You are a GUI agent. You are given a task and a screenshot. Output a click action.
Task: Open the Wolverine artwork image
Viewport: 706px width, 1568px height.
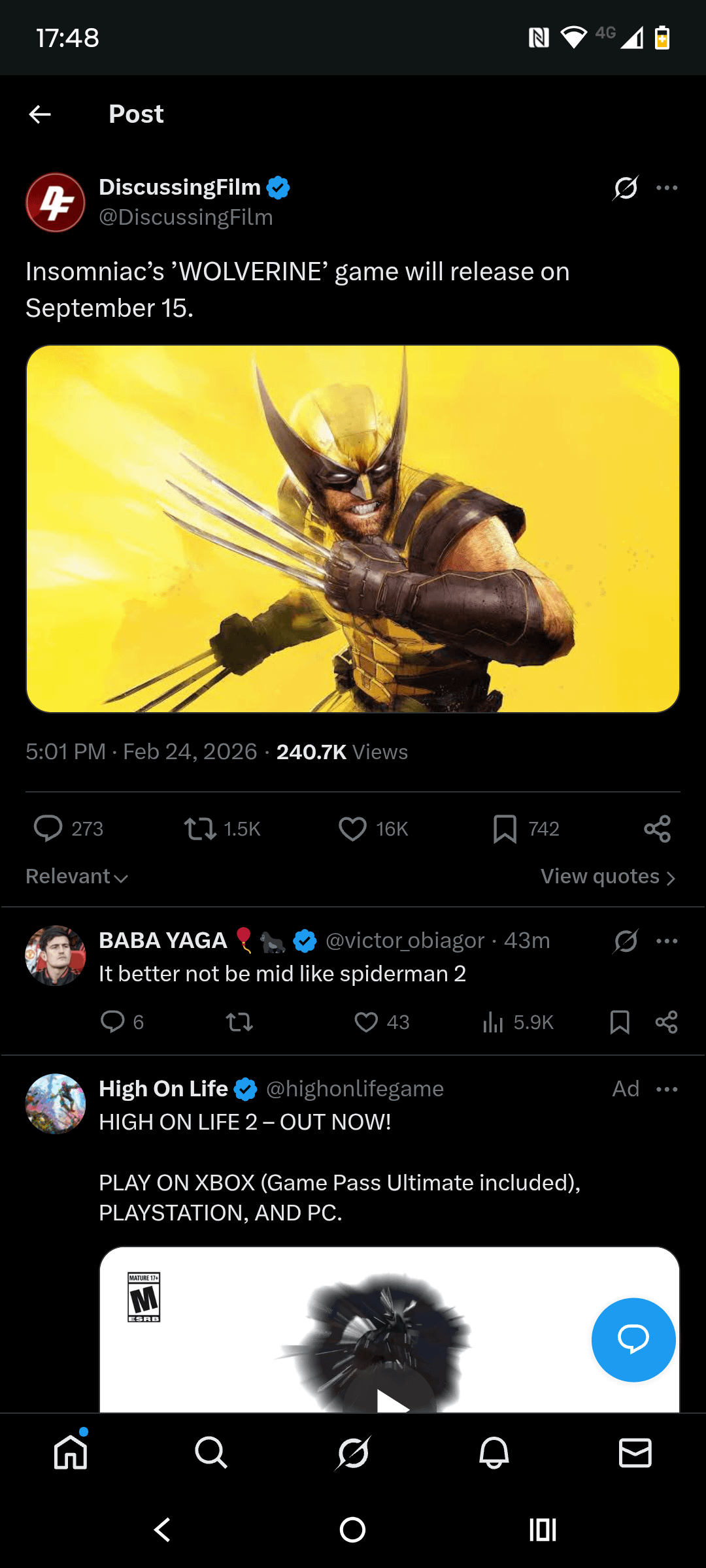pos(353,529)
